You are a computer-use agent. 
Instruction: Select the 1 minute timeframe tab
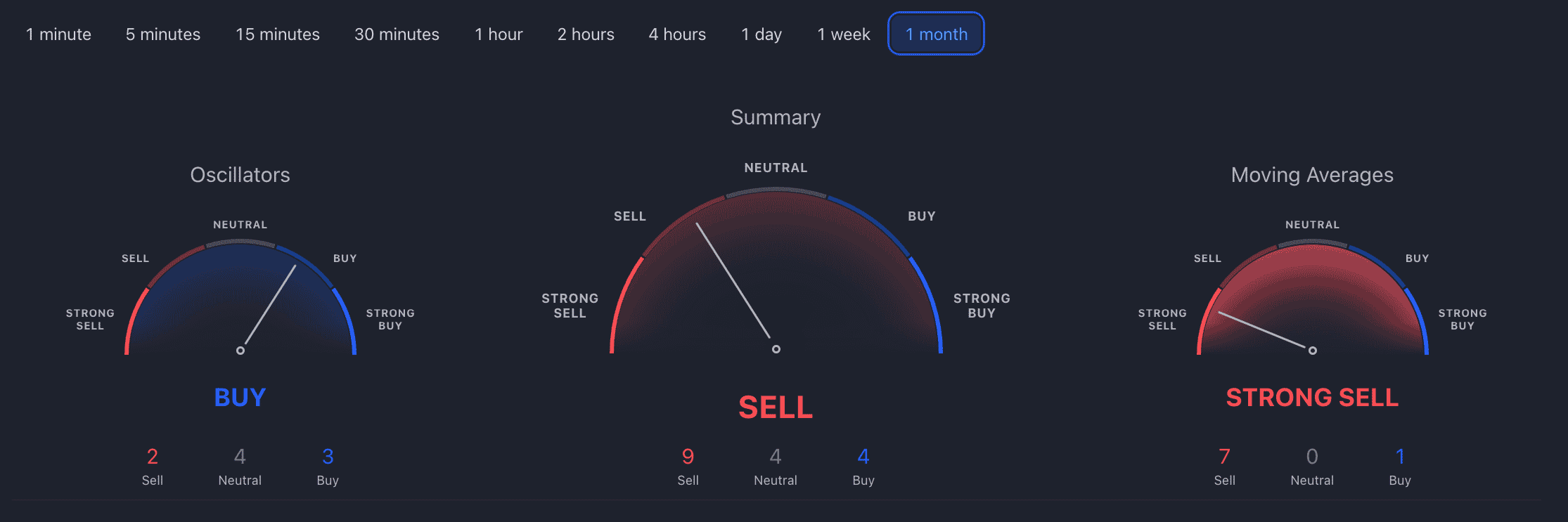58,34
